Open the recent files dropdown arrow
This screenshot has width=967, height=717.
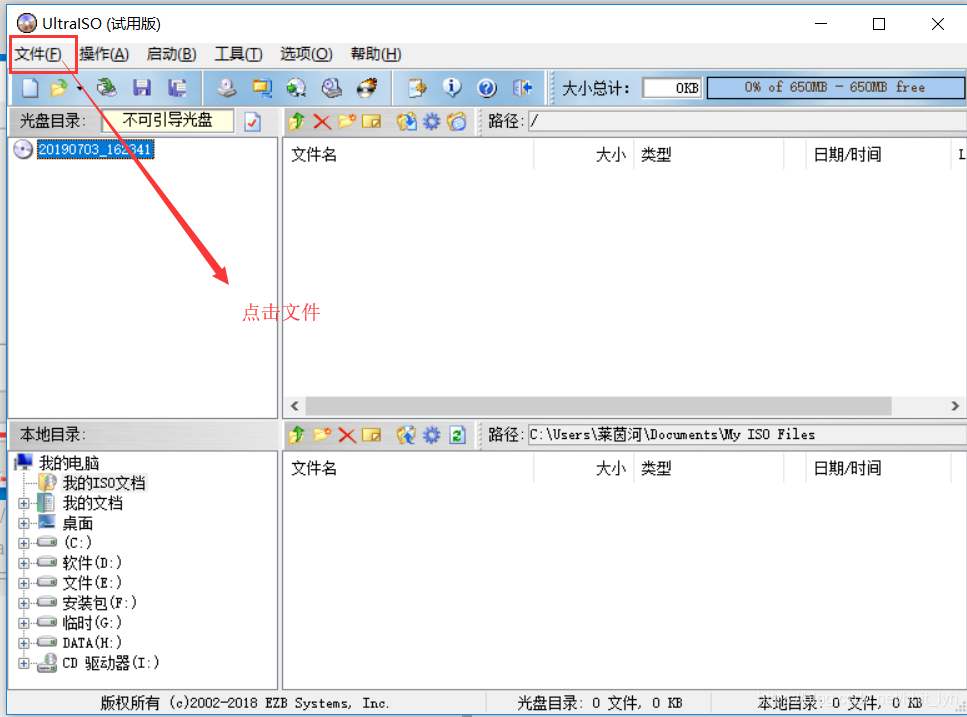[x=80, y=89]
